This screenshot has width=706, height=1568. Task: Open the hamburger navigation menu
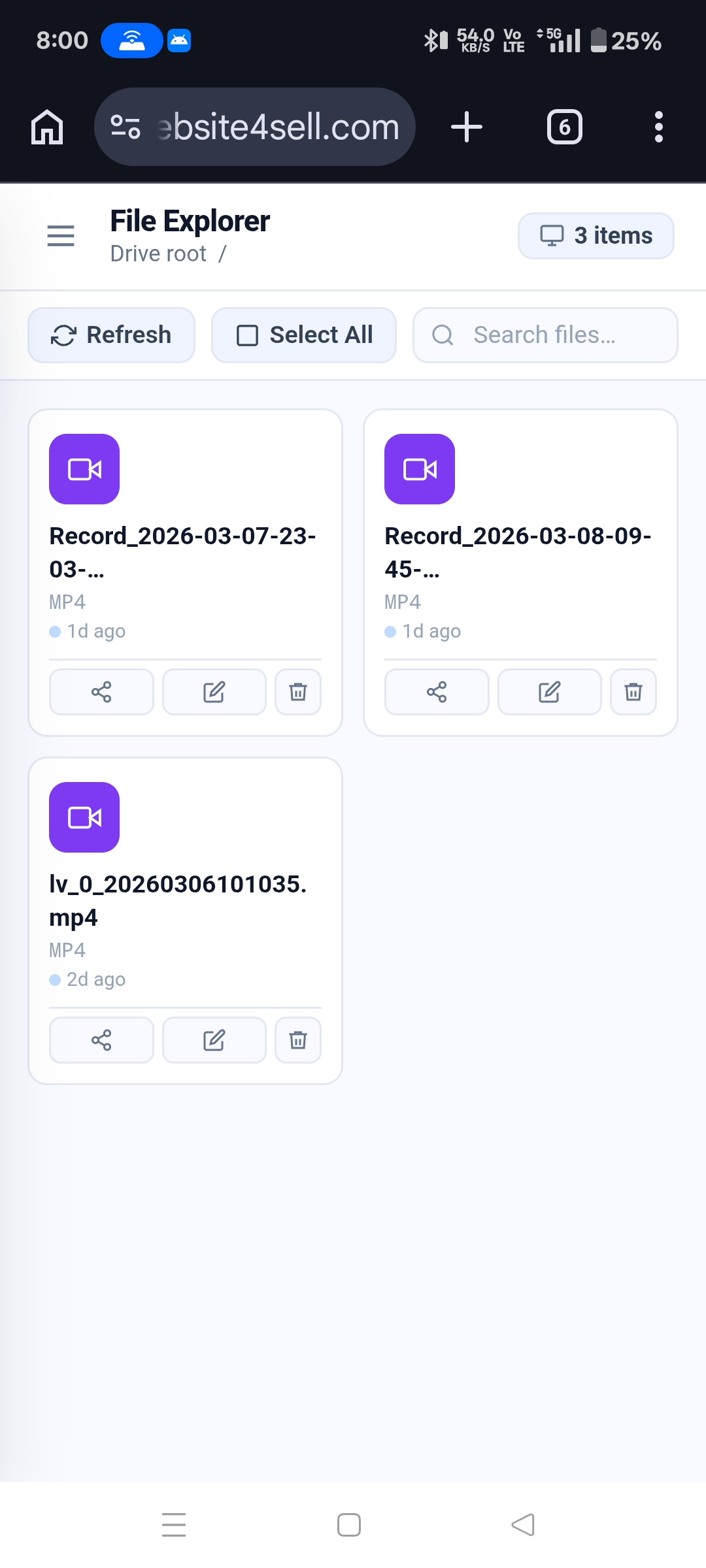(x=60, y=235)
